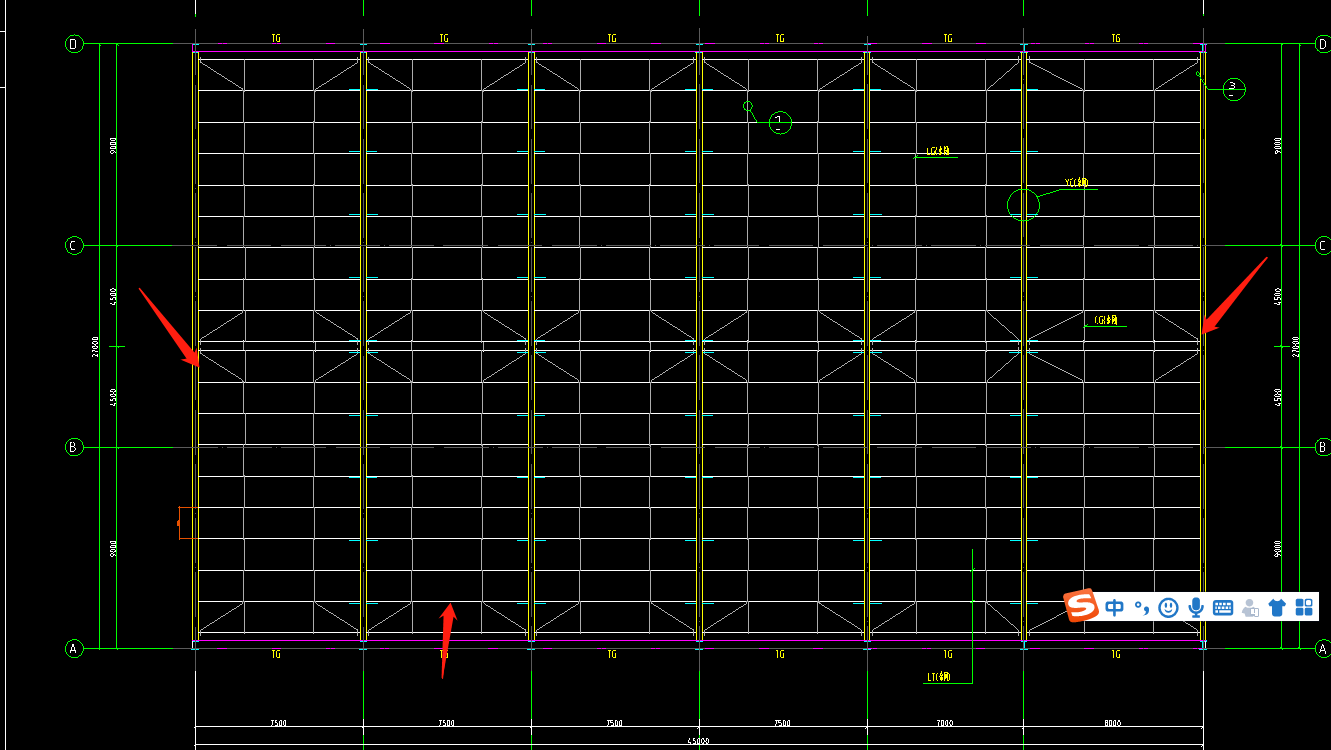Select right axis bubble A
This screenshot has height=750, width=1331.
(1323, 648)
